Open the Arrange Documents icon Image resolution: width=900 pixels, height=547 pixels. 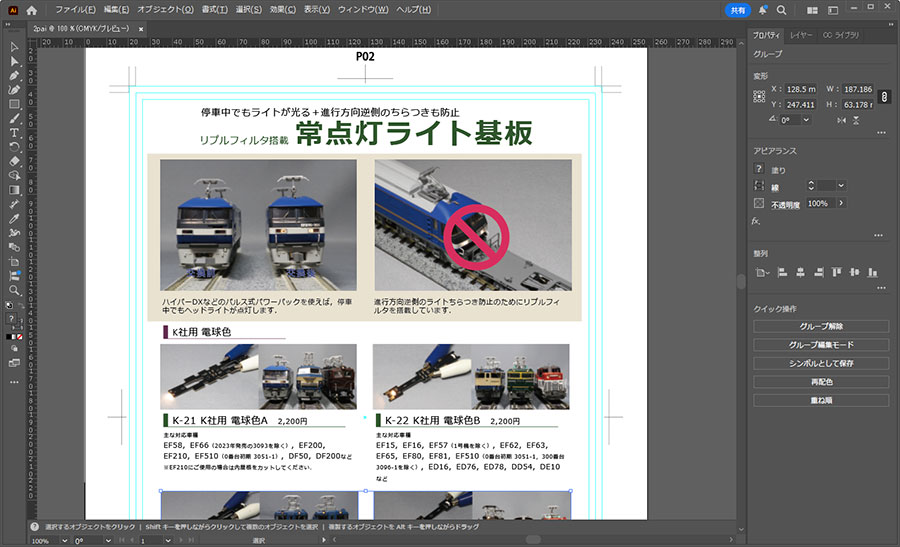(x=812, y=10)
